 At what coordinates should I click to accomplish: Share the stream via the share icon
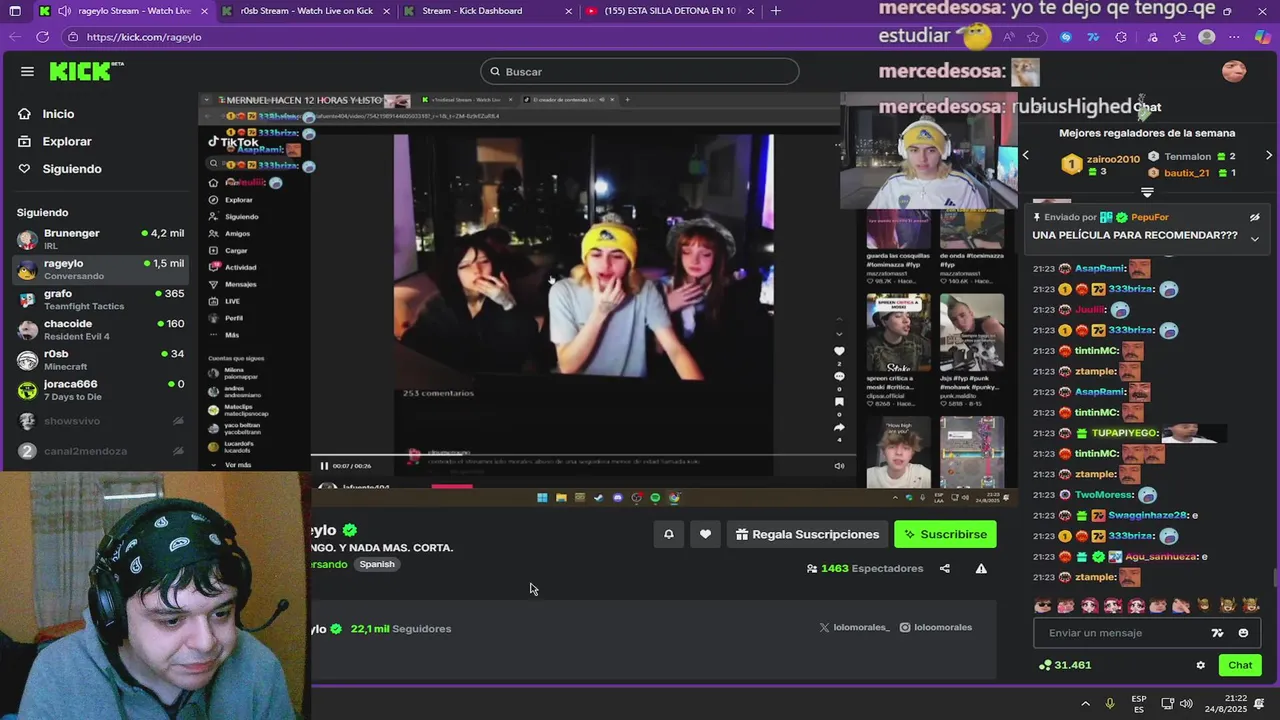pyautogui.click(x=944, y=568)
